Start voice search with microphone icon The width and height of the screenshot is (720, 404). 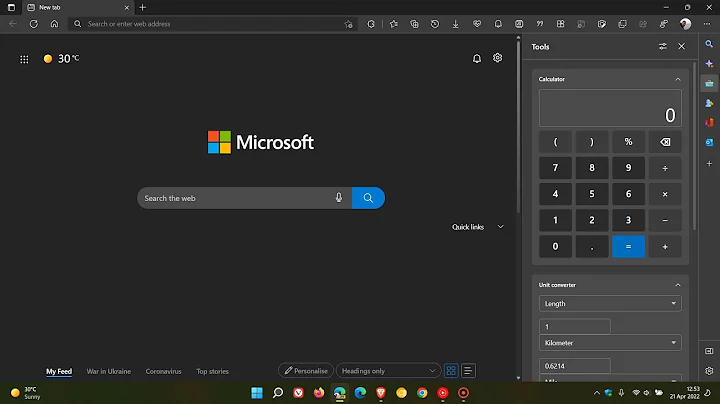(x=338, y=198)
